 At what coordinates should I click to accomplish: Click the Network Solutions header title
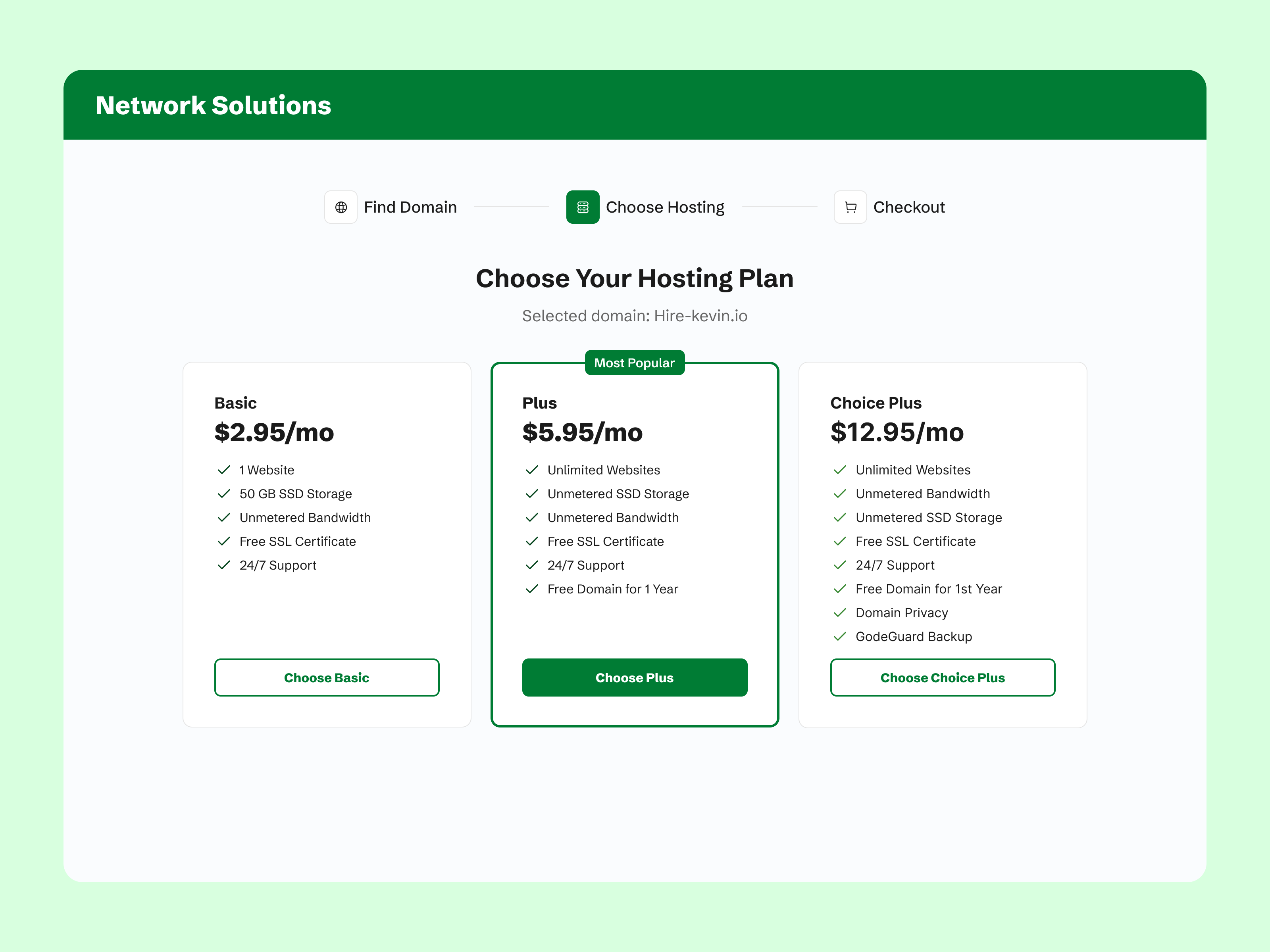213,105
